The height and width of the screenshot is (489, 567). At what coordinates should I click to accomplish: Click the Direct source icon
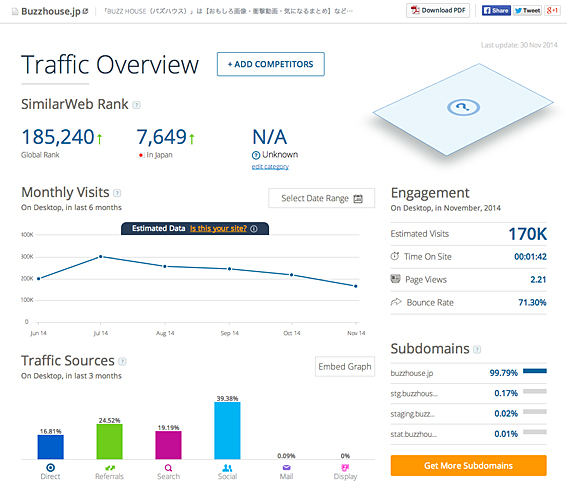coord(51,468)
